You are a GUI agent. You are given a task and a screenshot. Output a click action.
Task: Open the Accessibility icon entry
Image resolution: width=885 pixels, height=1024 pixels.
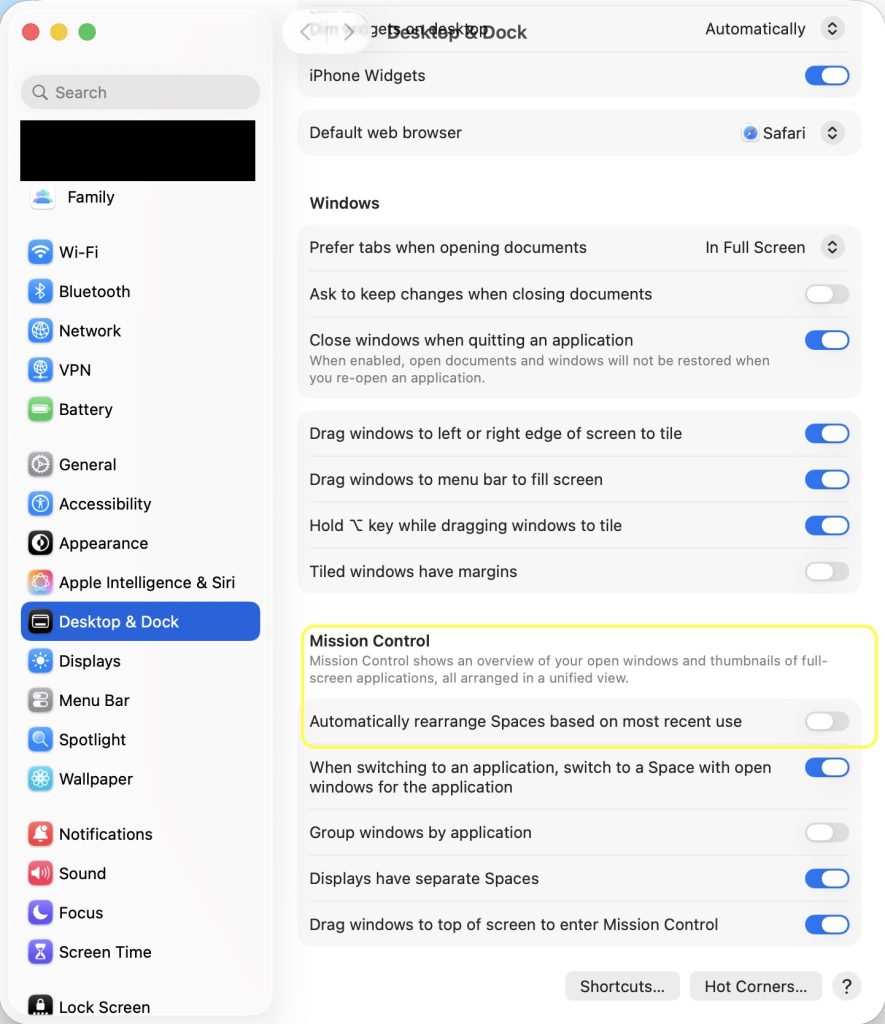[40, 504]
